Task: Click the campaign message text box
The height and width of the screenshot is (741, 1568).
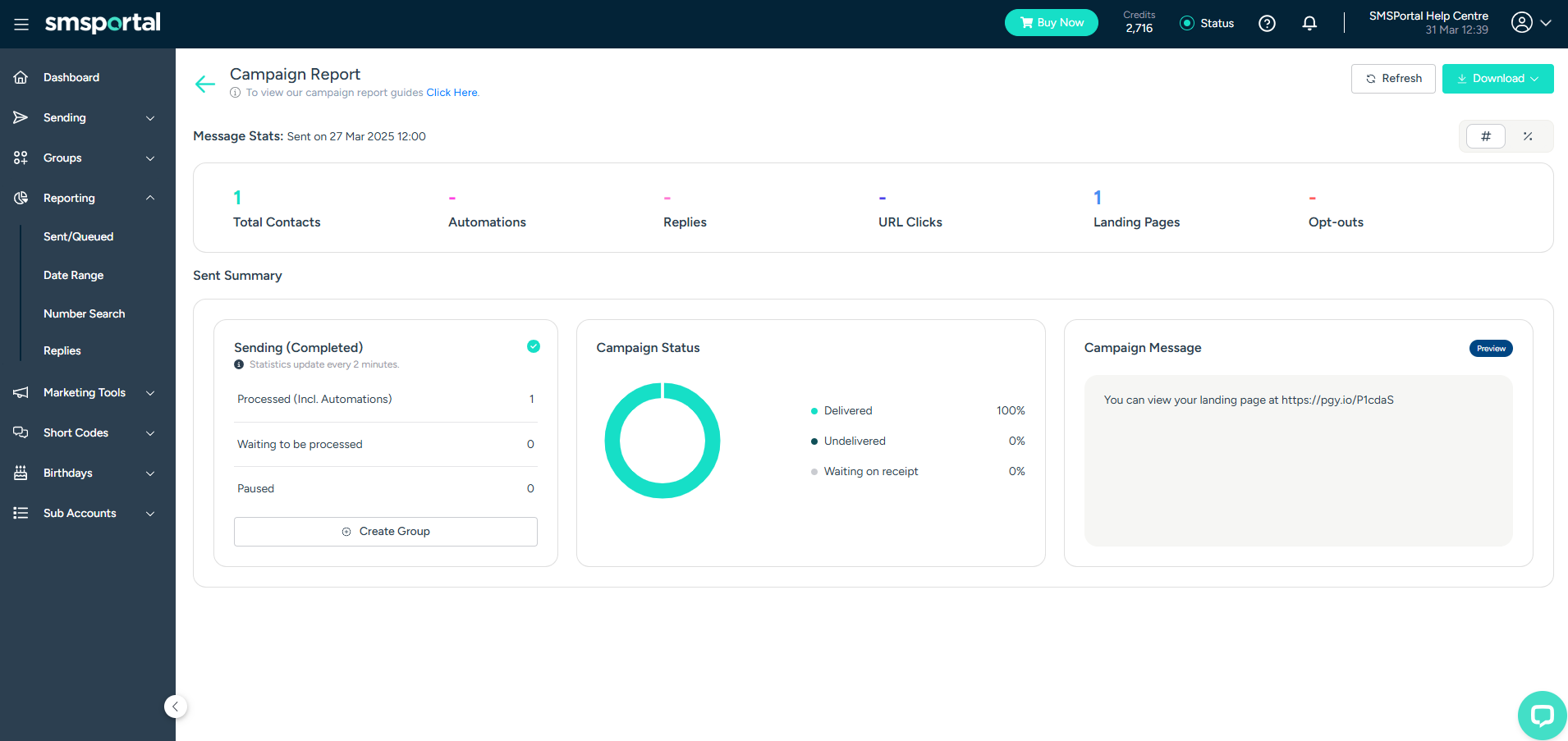Action: coord(1299,460)
